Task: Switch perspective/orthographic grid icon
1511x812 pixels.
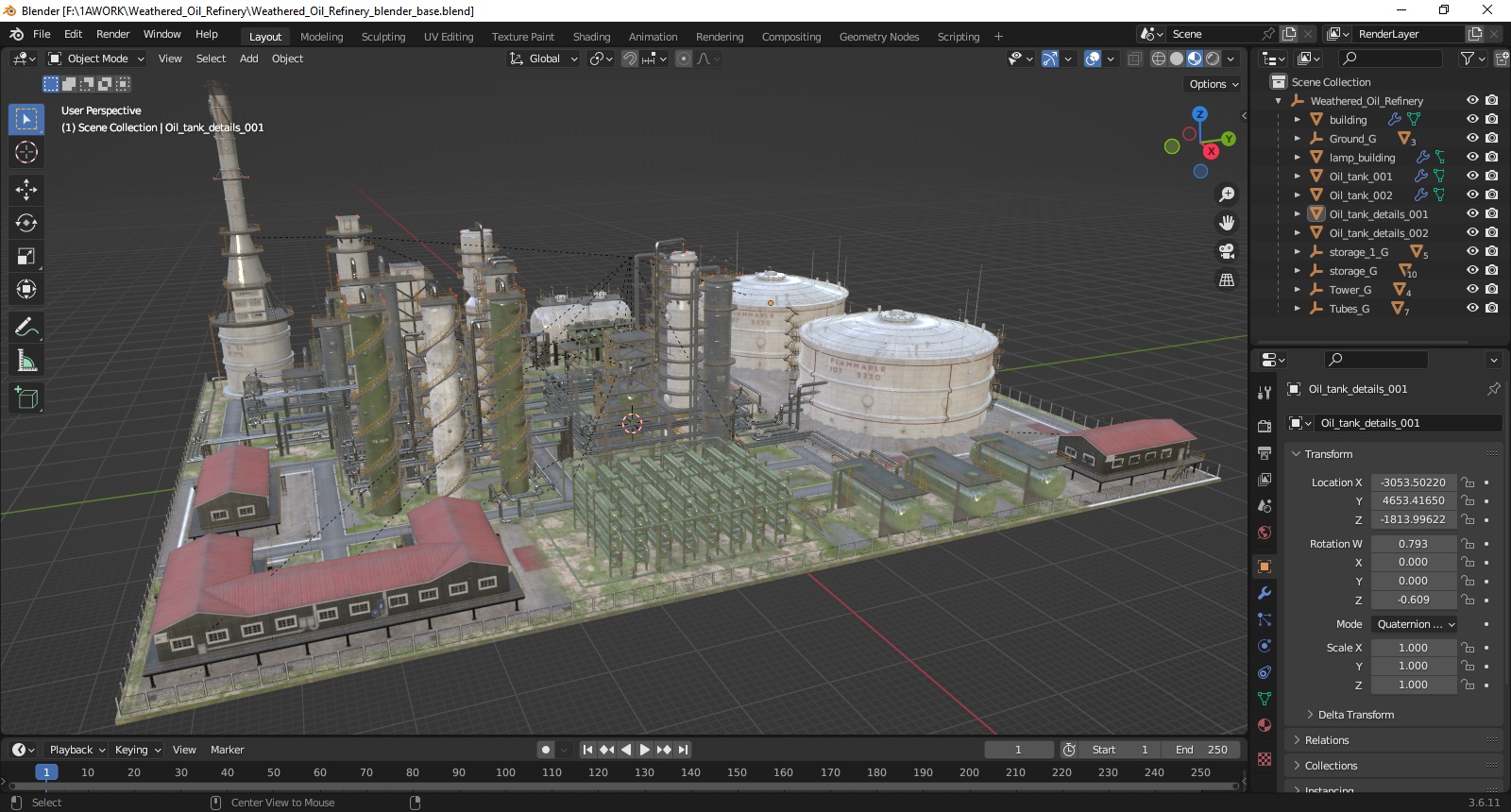Action: coord(1227,279)
